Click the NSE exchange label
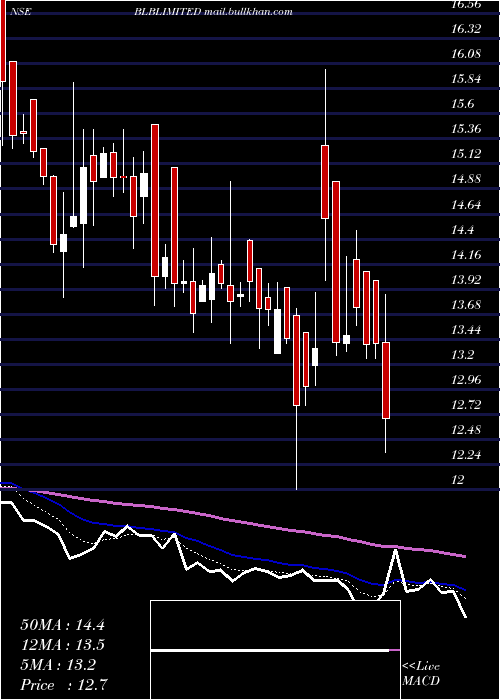Screen dimensions: 500x700 pos(22,12)
